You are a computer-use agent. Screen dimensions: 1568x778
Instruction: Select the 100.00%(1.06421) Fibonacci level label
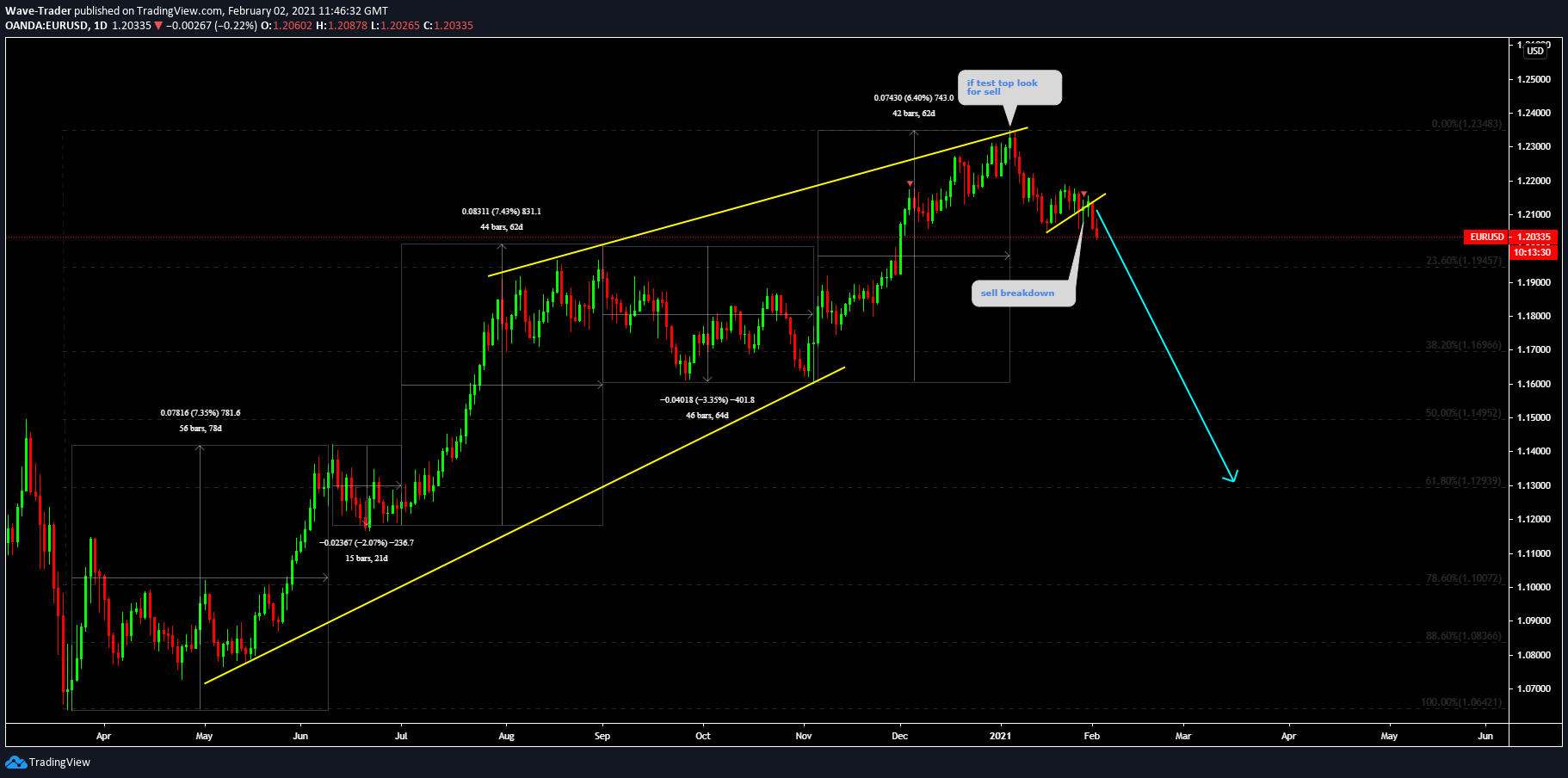pyautogui.click(x=1461, y=702)
